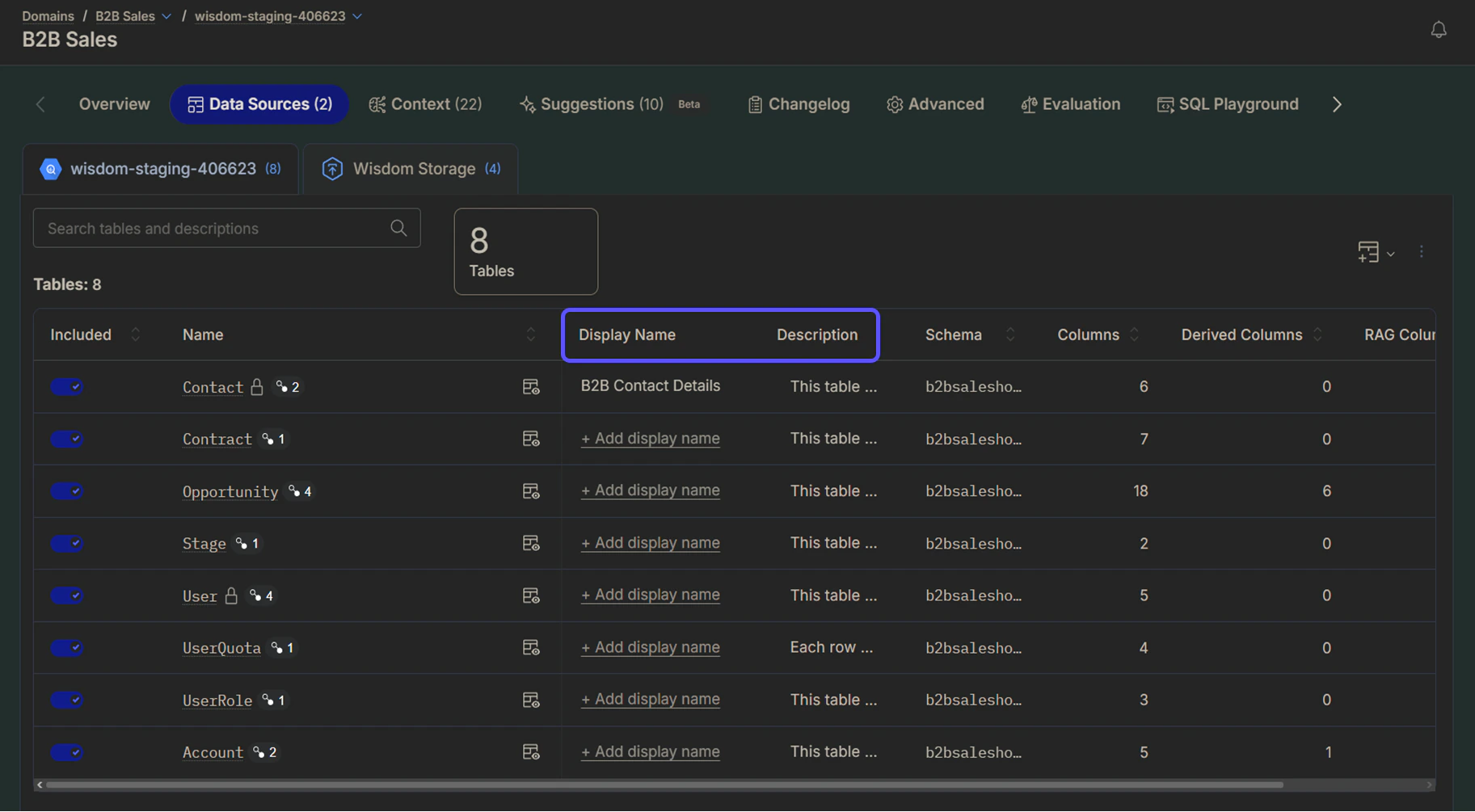
Task: Open table preview icon in Opportunity row
Action: [531, 491]
